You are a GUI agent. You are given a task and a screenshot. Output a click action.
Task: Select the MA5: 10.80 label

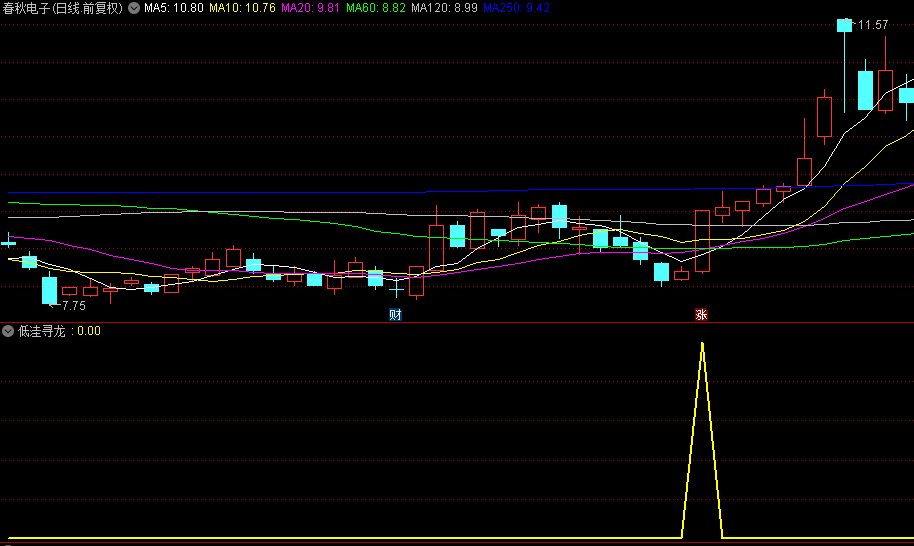pyautogui.click(x=174, y=8)
